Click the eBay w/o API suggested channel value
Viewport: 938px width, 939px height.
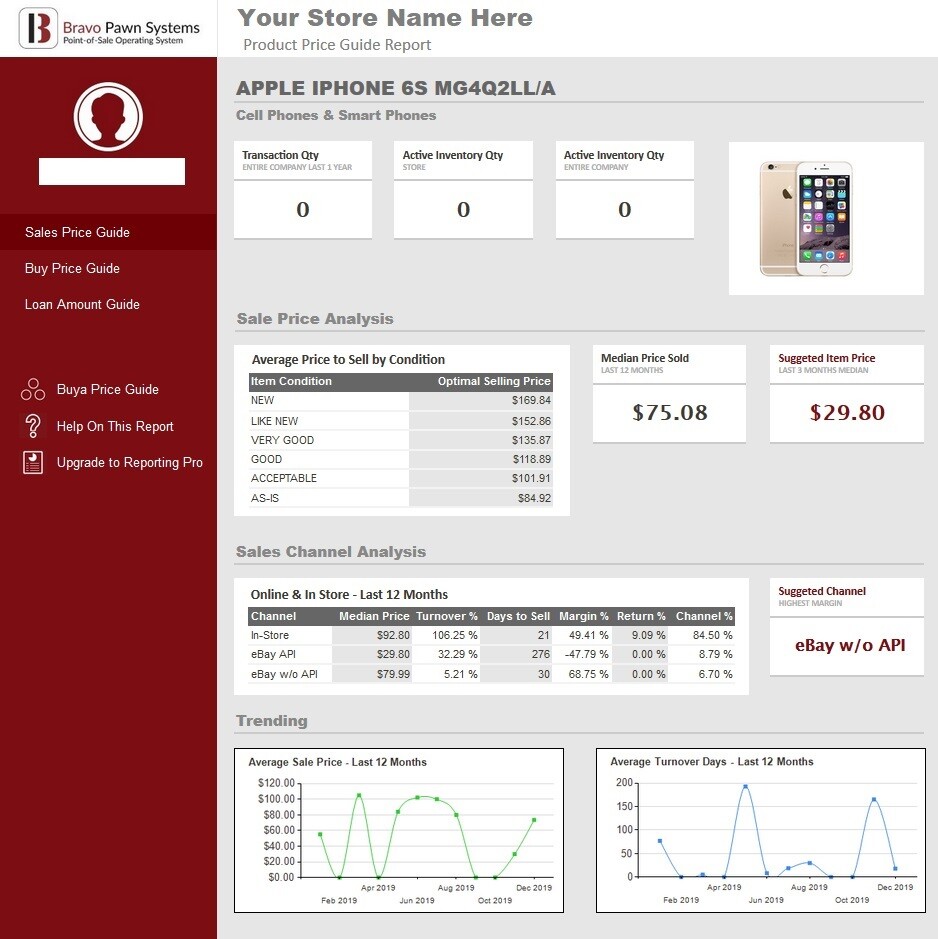850,646
